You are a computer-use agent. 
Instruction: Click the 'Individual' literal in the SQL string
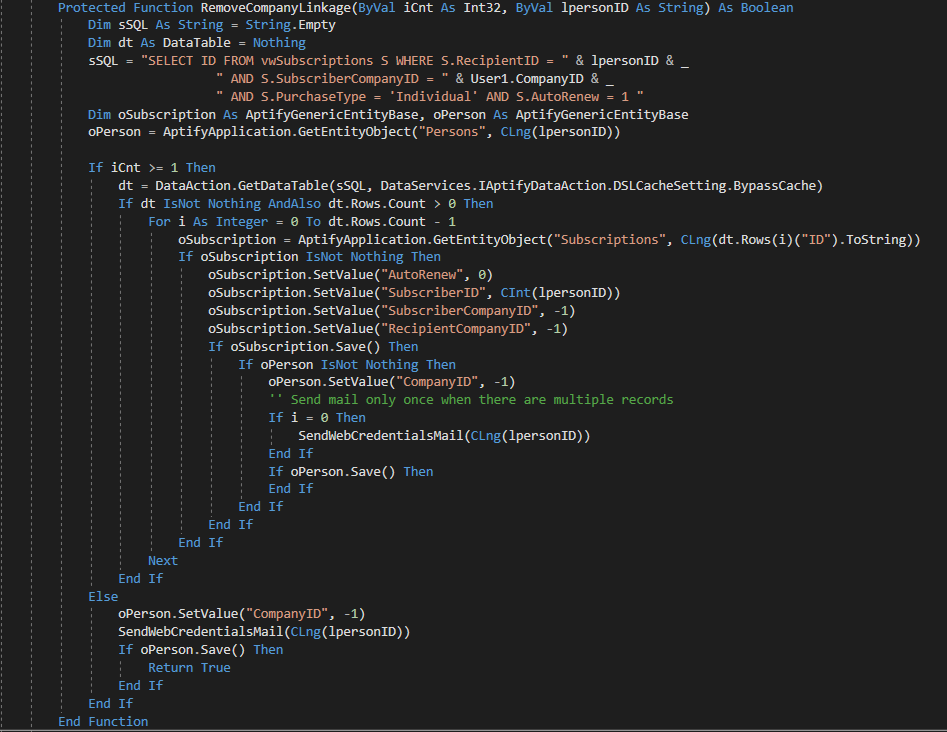[x=433, y=97]
